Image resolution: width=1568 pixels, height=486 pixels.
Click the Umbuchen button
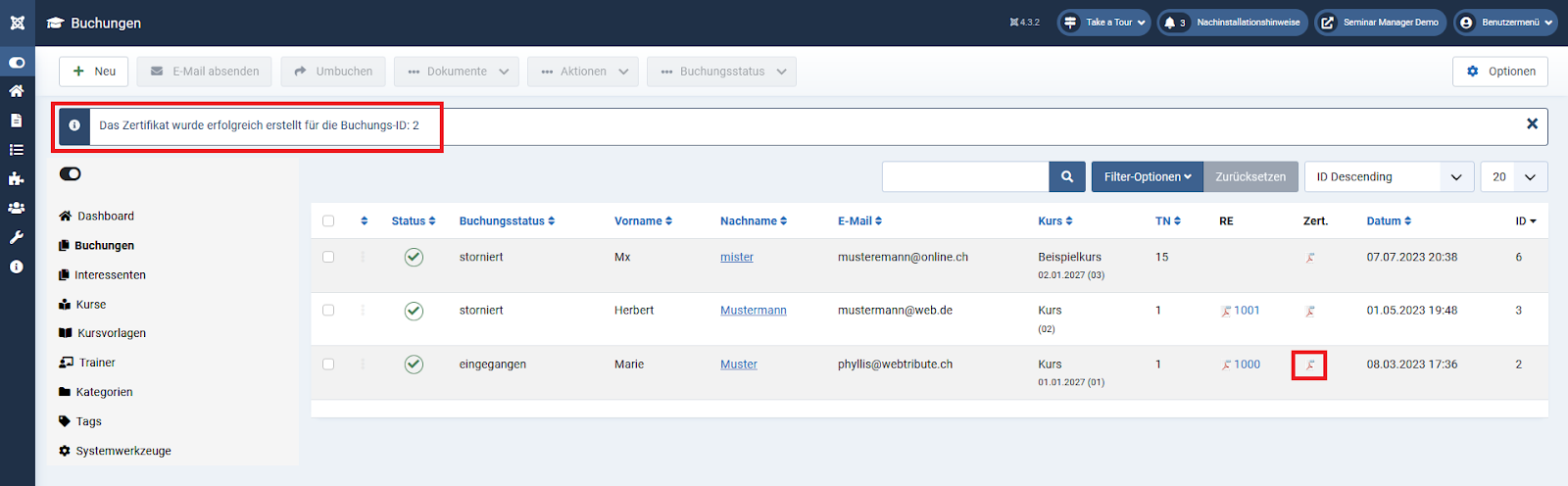click(x=333, y=72)
